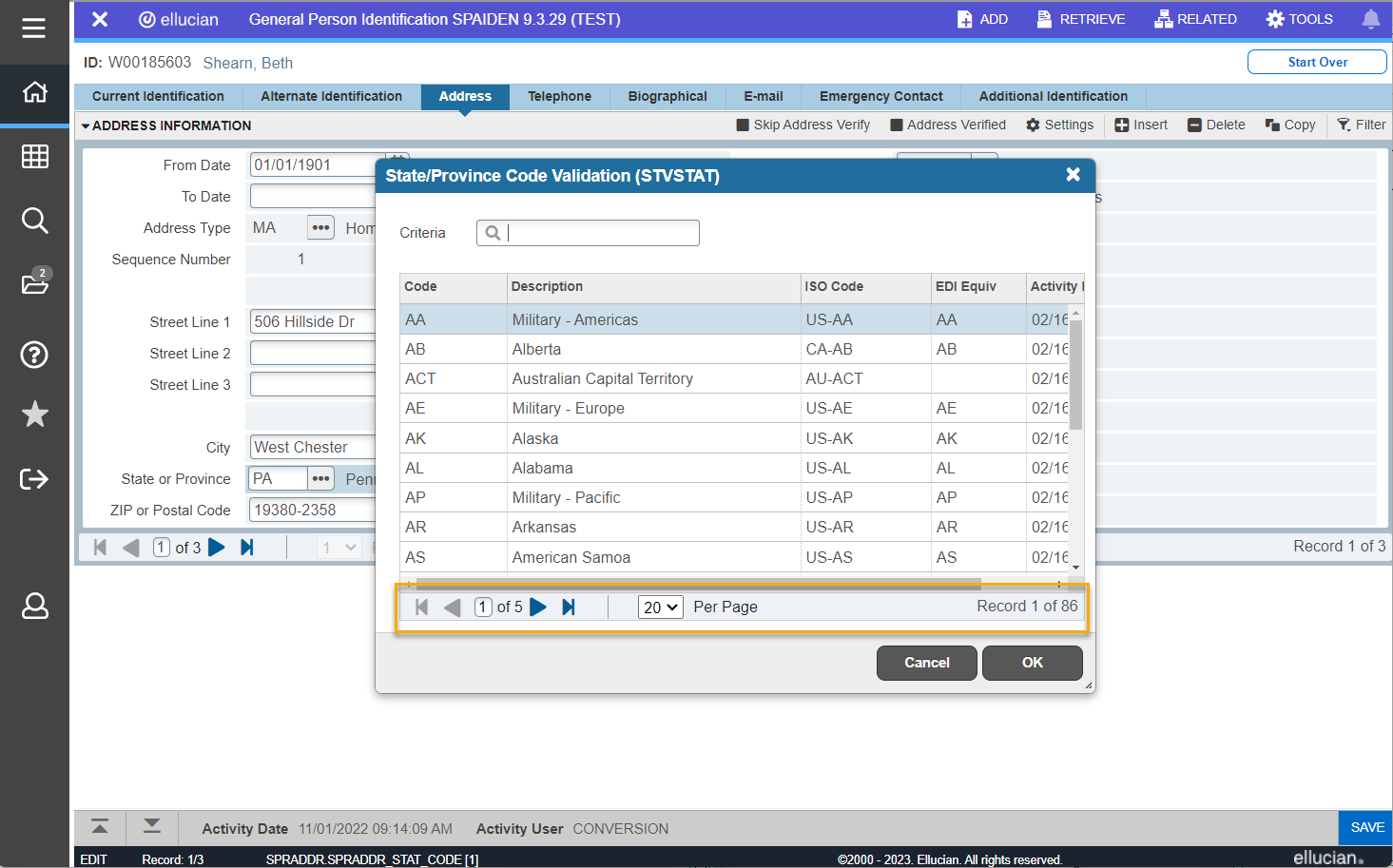This screenshot has width=1393, height=868.
Task: Toggle Skip Address Verify checkbox
Action: (x=743, y=125)
